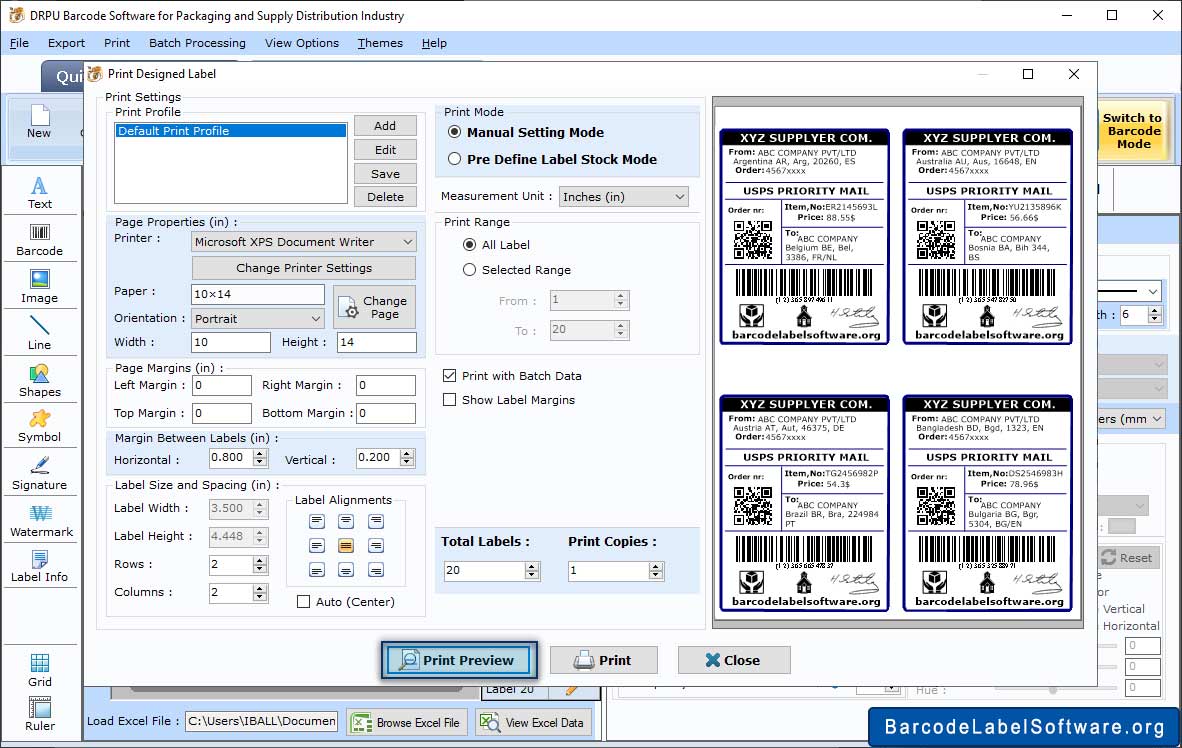
Task: Open the Orientation dropdown
Action: [258, 319]
